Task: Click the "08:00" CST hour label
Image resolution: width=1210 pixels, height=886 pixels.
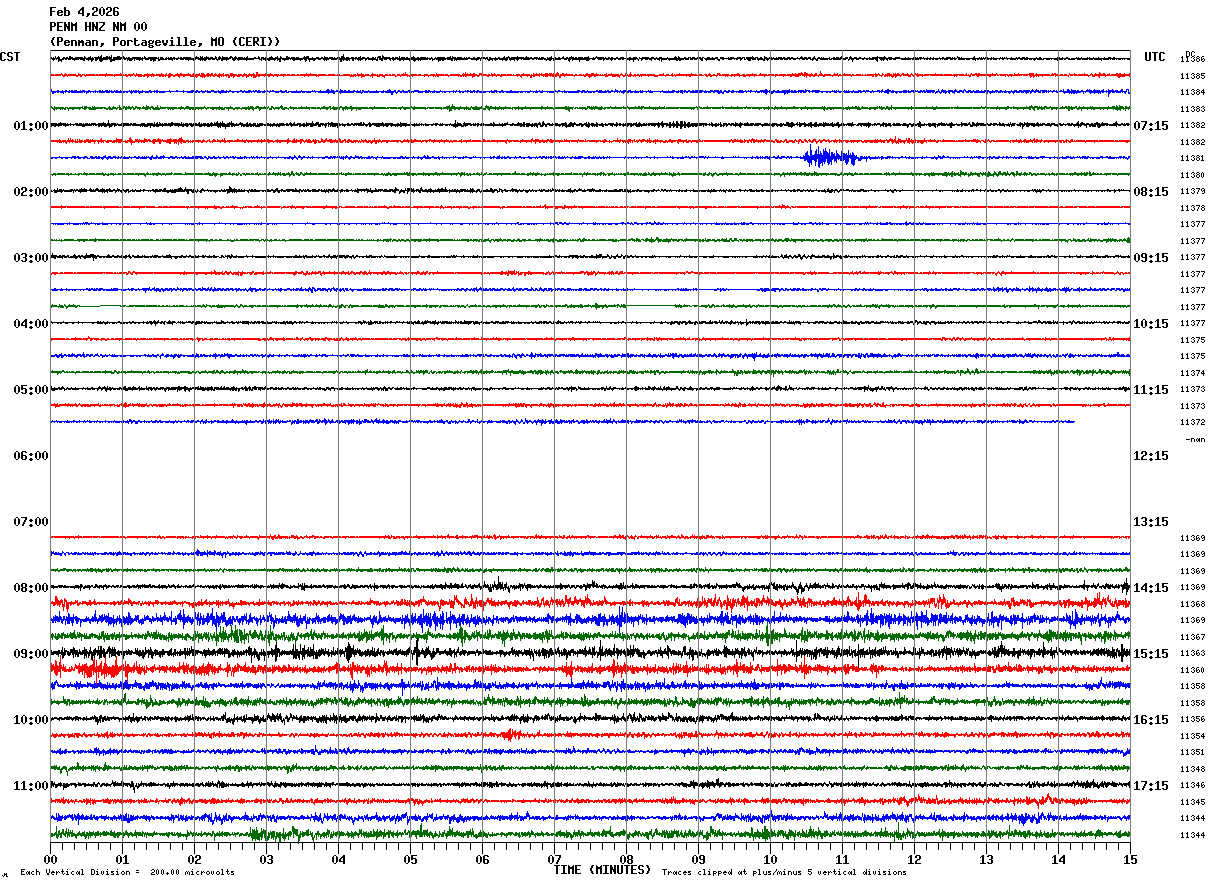Action: pos(31,588)
